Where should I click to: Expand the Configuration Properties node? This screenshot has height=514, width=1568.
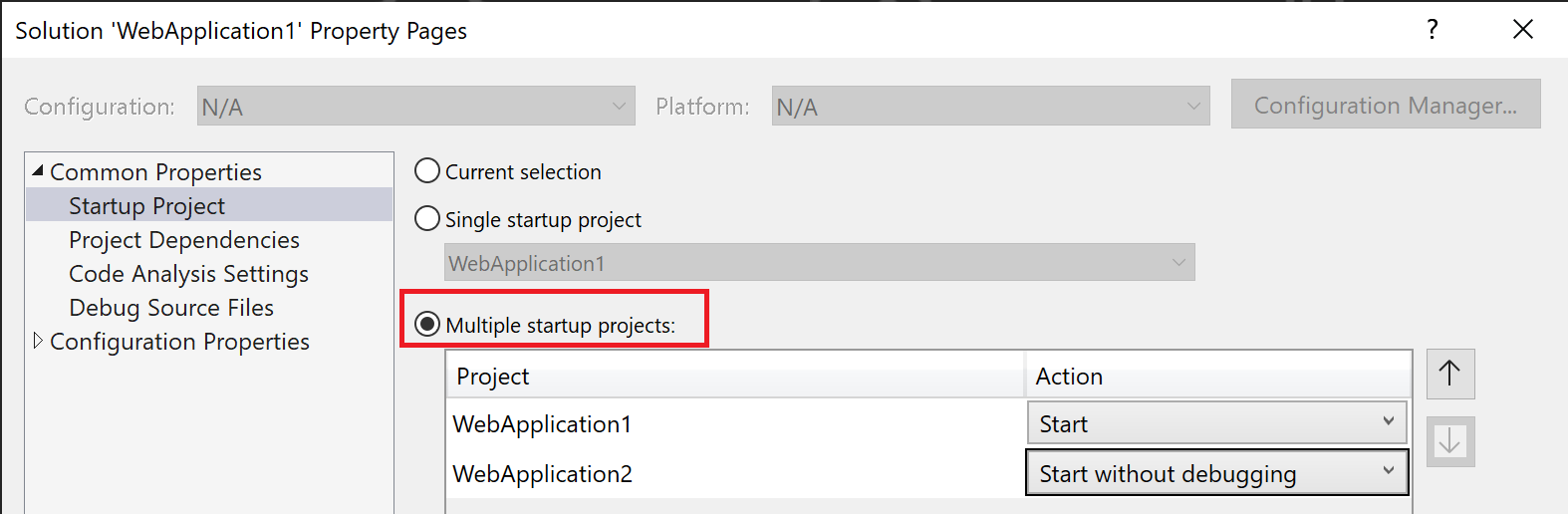[38, 341]
